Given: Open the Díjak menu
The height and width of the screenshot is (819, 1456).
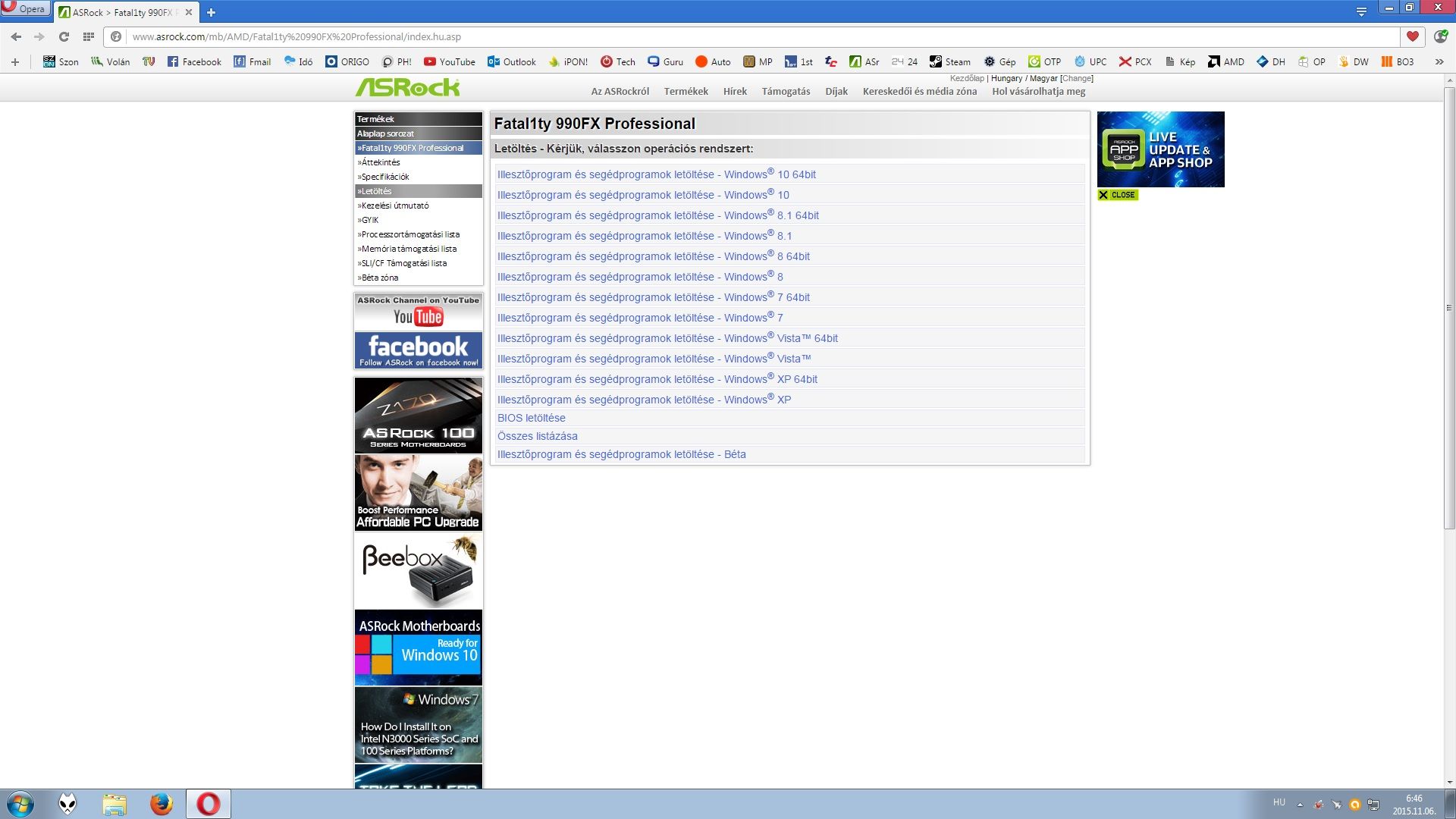Looking at the screenshot, I should click(836, 92).
